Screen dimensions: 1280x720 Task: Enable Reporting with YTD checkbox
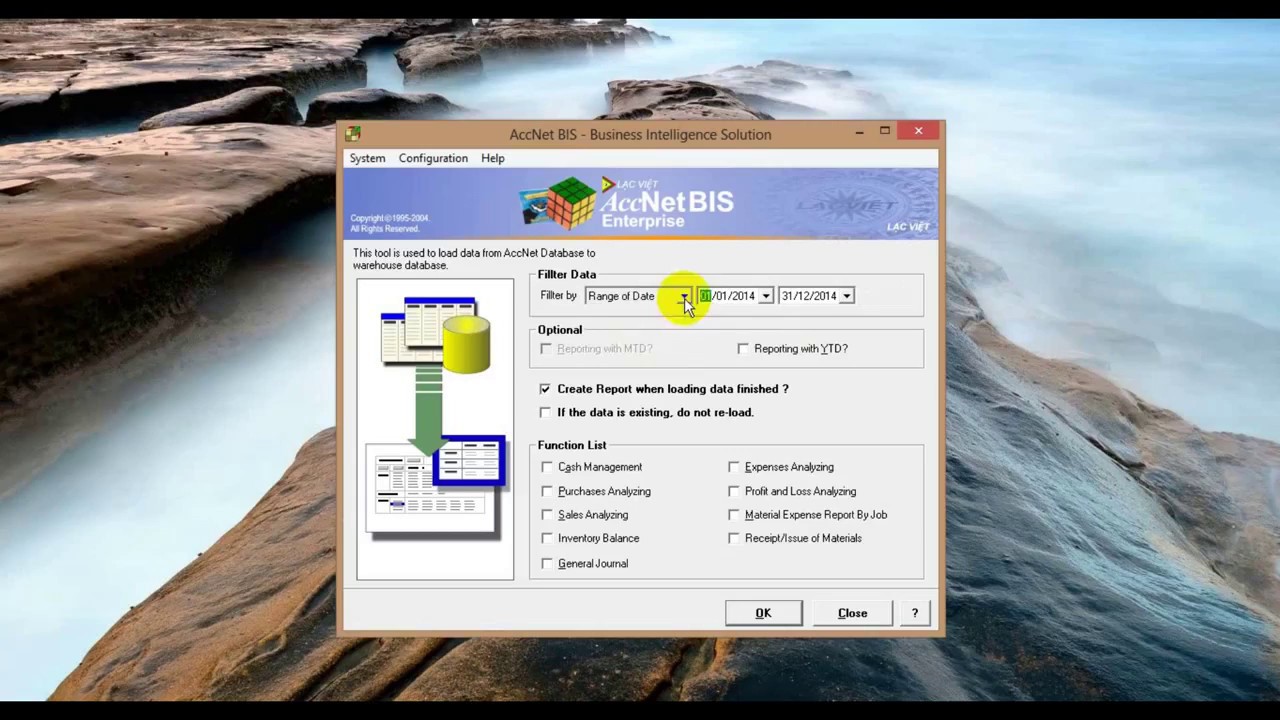coord(743,349)
